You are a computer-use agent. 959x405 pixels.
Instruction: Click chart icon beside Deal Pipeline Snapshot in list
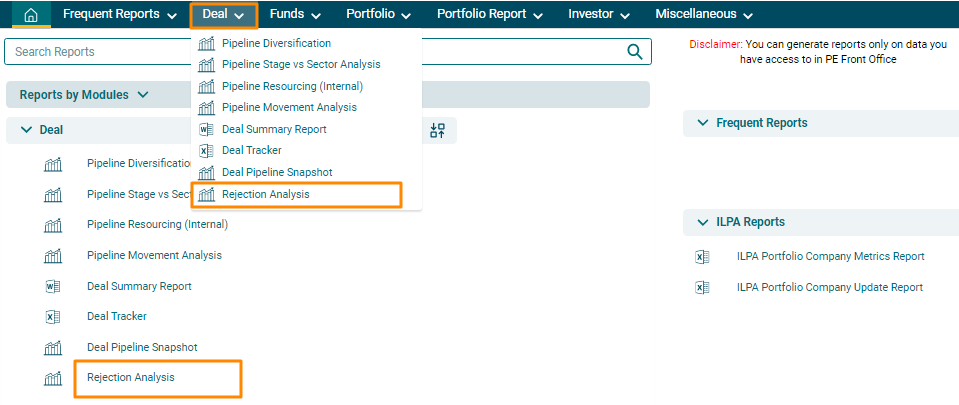[53, 348]
